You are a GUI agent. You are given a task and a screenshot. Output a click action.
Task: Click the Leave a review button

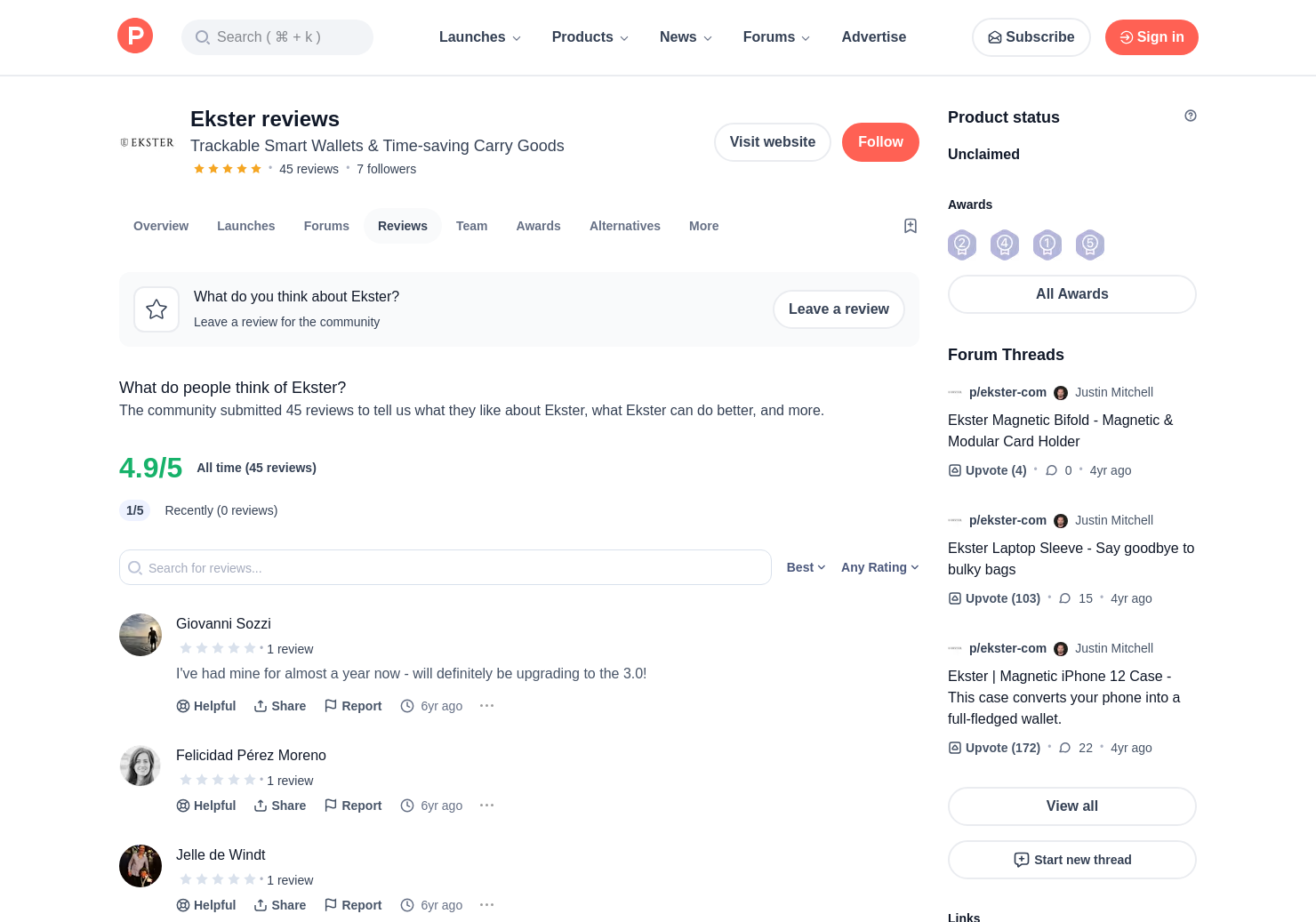tap(839, 309)
